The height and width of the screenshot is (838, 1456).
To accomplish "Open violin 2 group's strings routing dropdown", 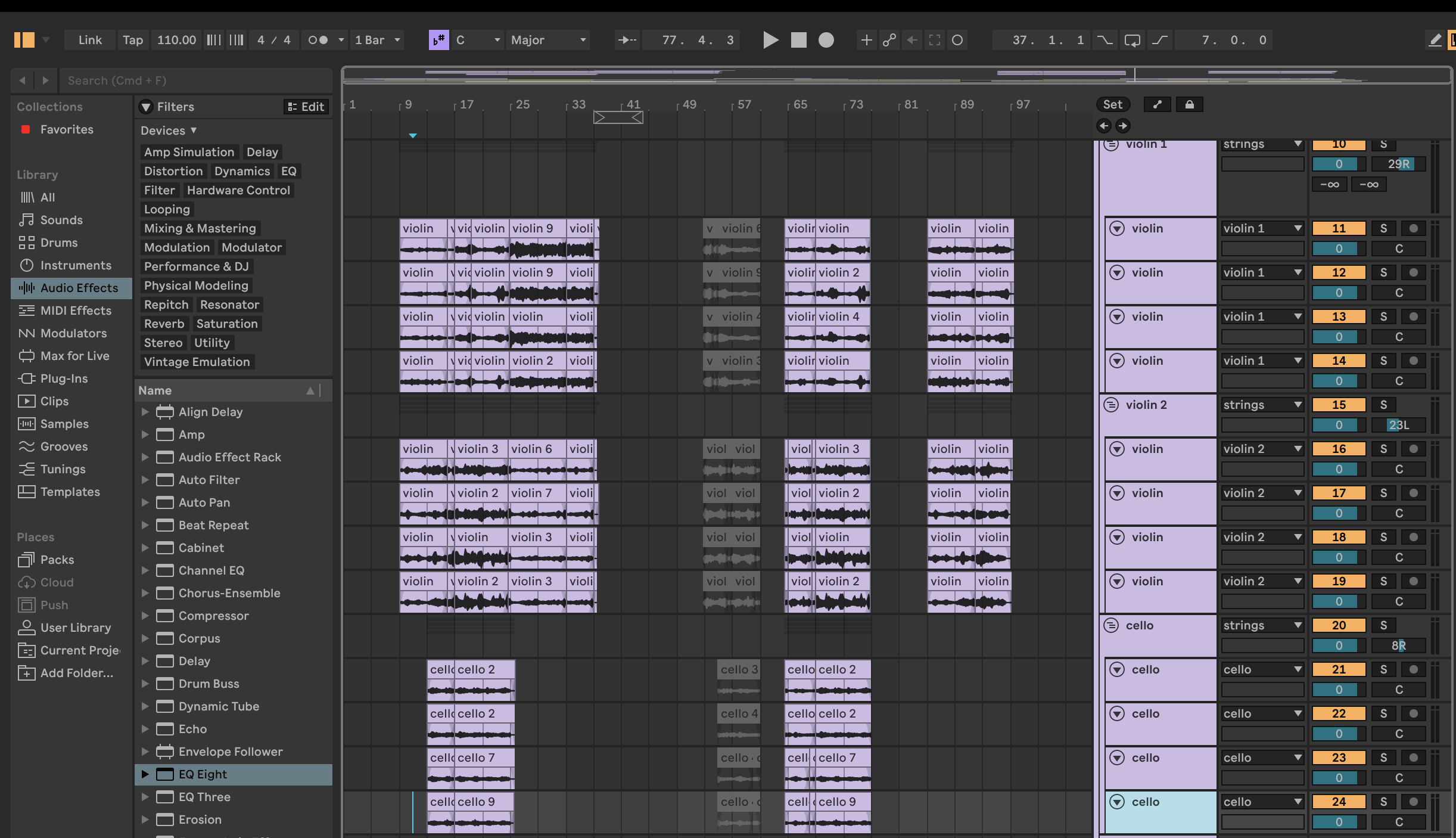I will point(1262,405).
